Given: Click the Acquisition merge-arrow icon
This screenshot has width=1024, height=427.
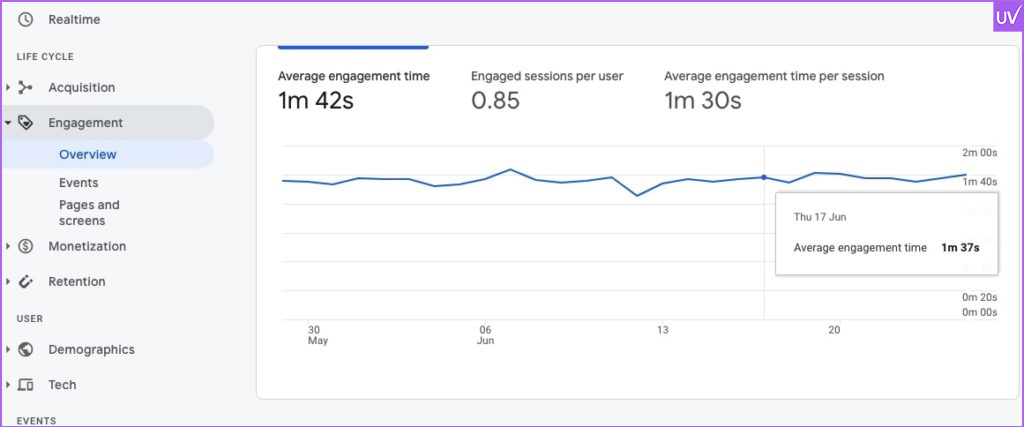Looking at the screenshot, I should tap(26, 88).
